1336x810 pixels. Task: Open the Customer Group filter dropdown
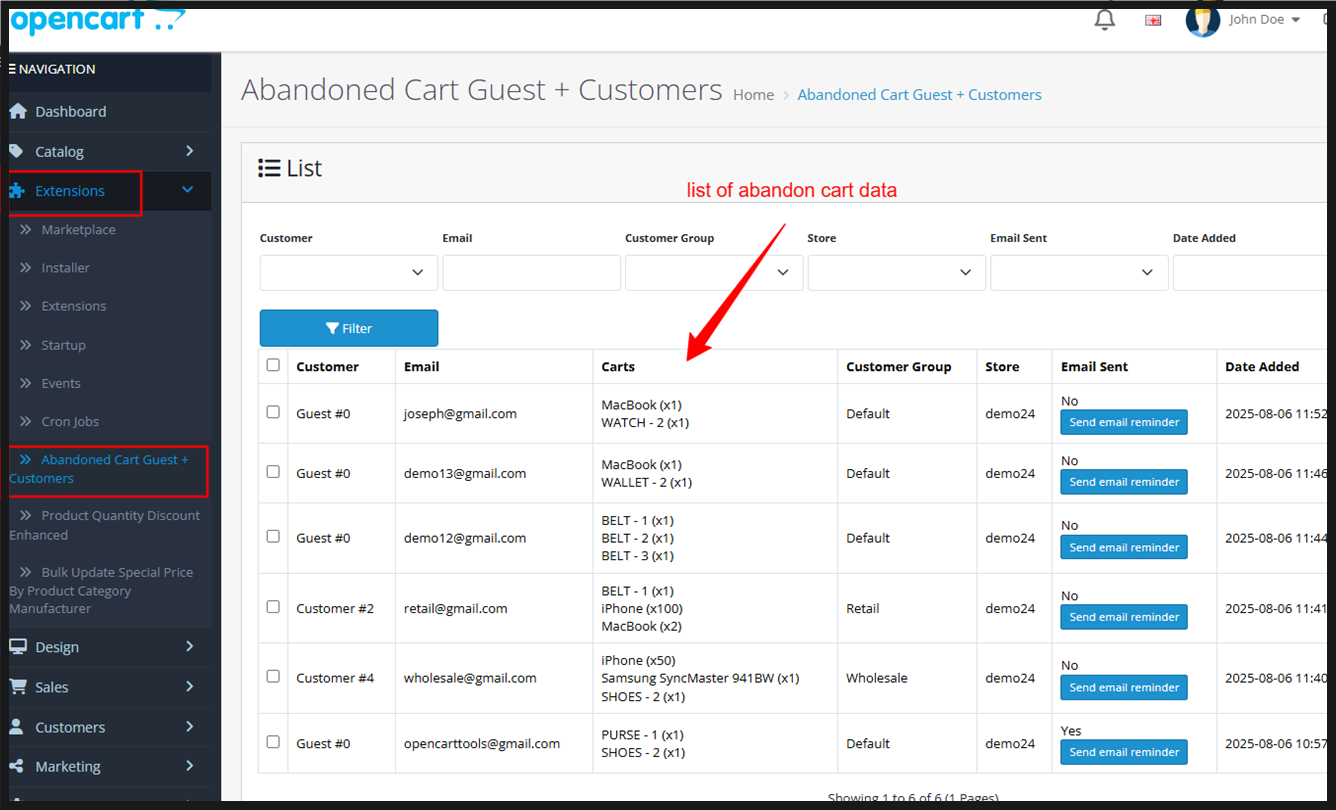coord(713,272)
